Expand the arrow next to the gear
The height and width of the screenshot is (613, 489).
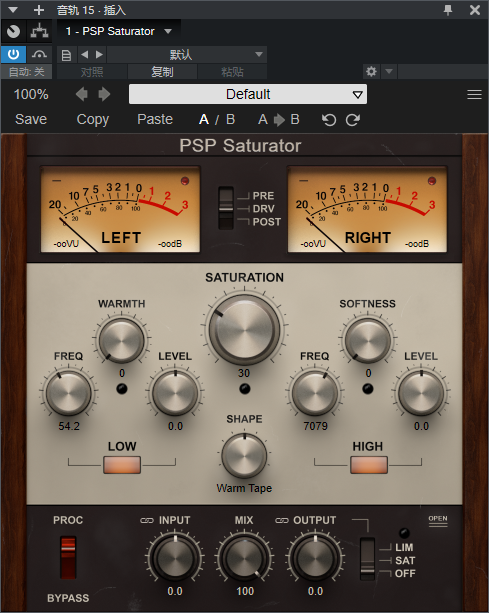coord(389,72)
